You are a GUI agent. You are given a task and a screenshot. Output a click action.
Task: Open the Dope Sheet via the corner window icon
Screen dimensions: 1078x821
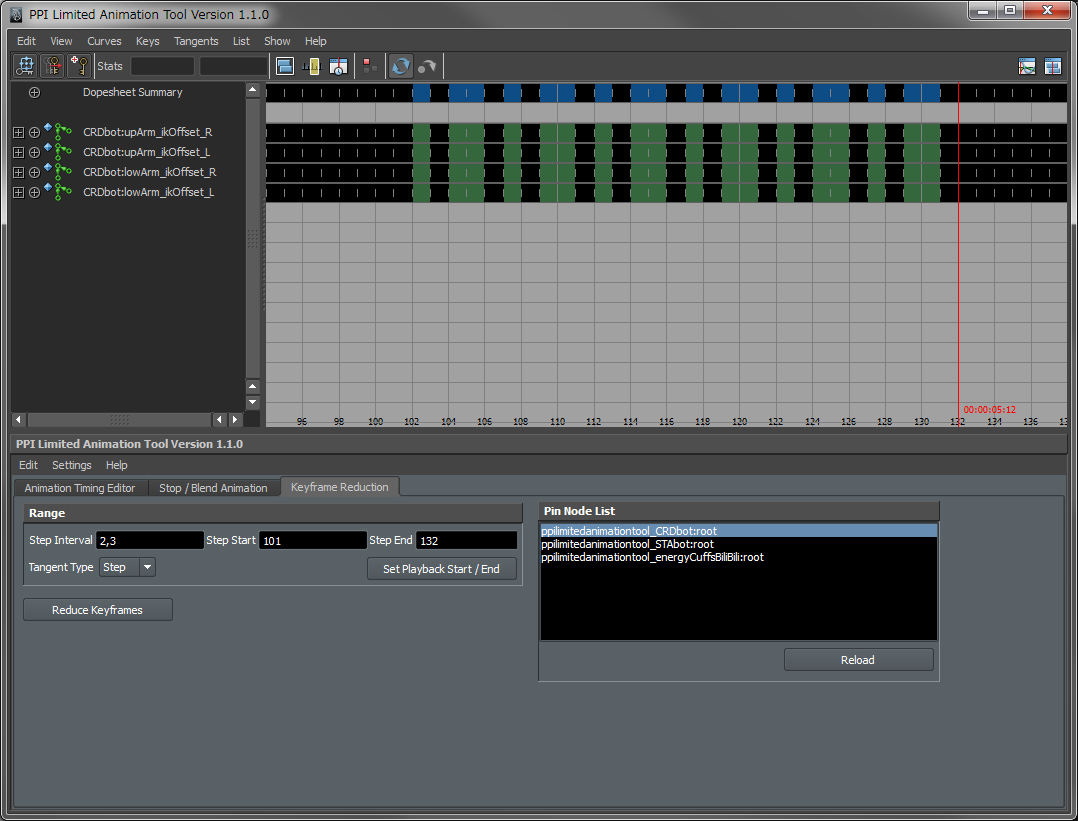click(1052, 66)
